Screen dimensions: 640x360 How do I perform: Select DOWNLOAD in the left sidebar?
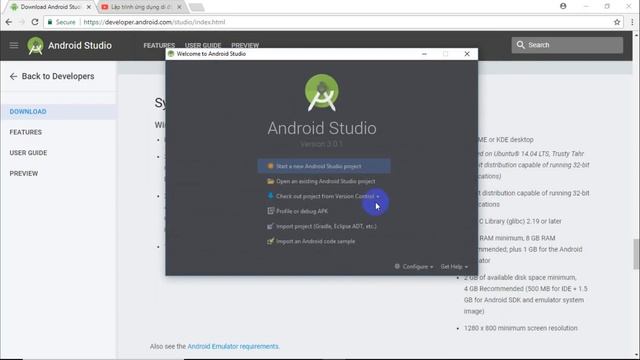(28, 111)
